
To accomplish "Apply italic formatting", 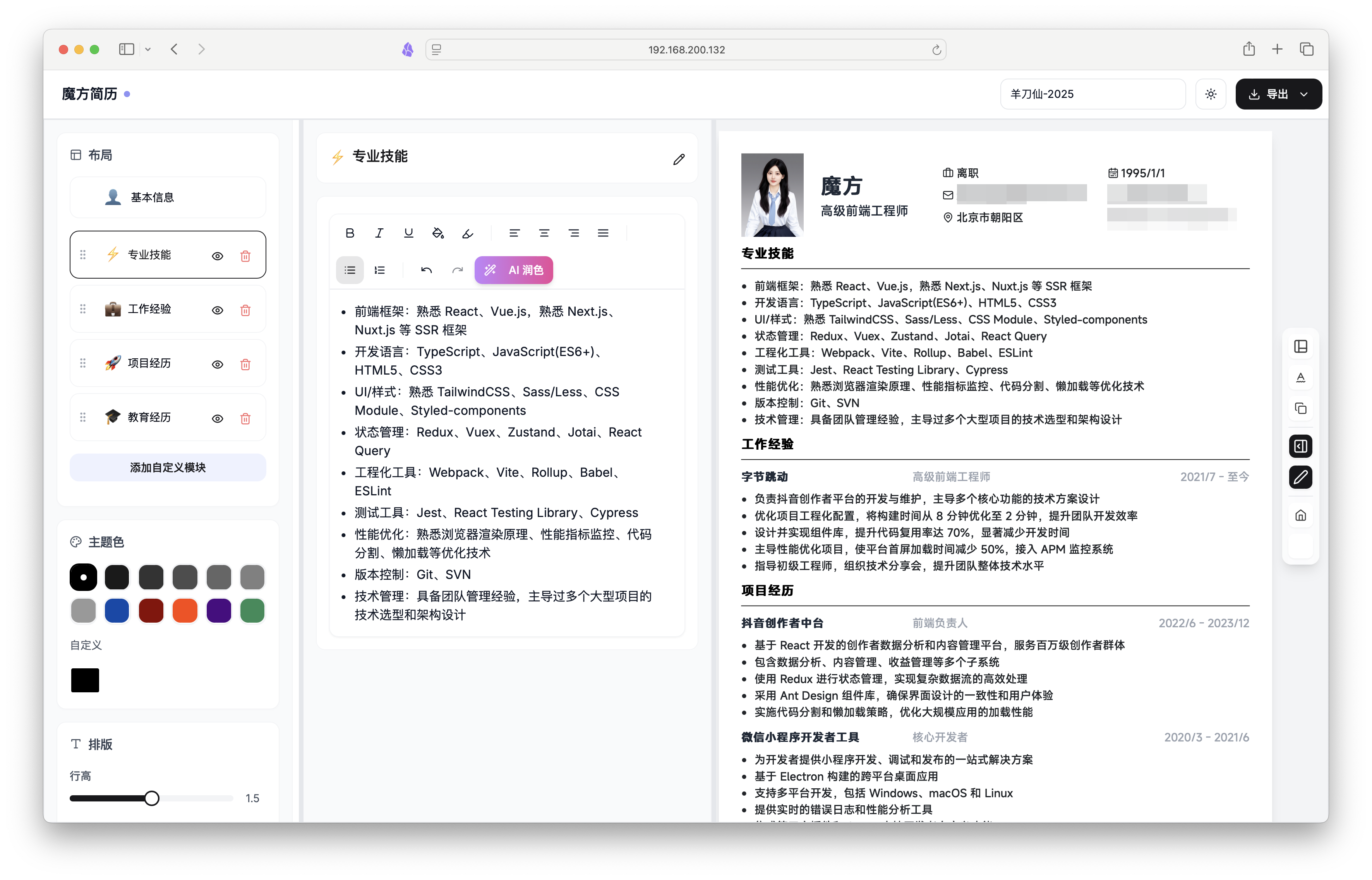I will (x=379, y=233).
